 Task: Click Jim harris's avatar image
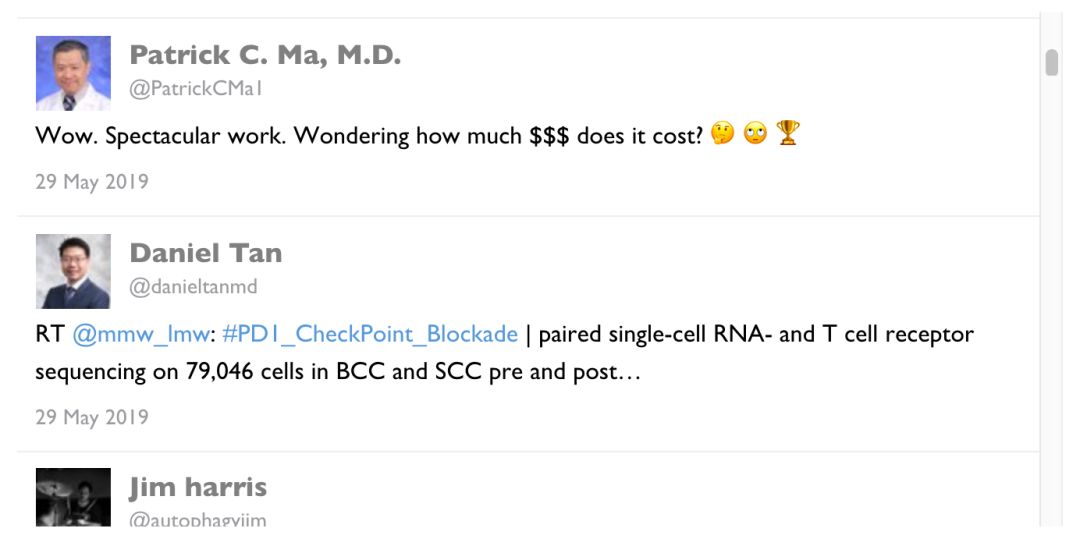pos(73,498)
